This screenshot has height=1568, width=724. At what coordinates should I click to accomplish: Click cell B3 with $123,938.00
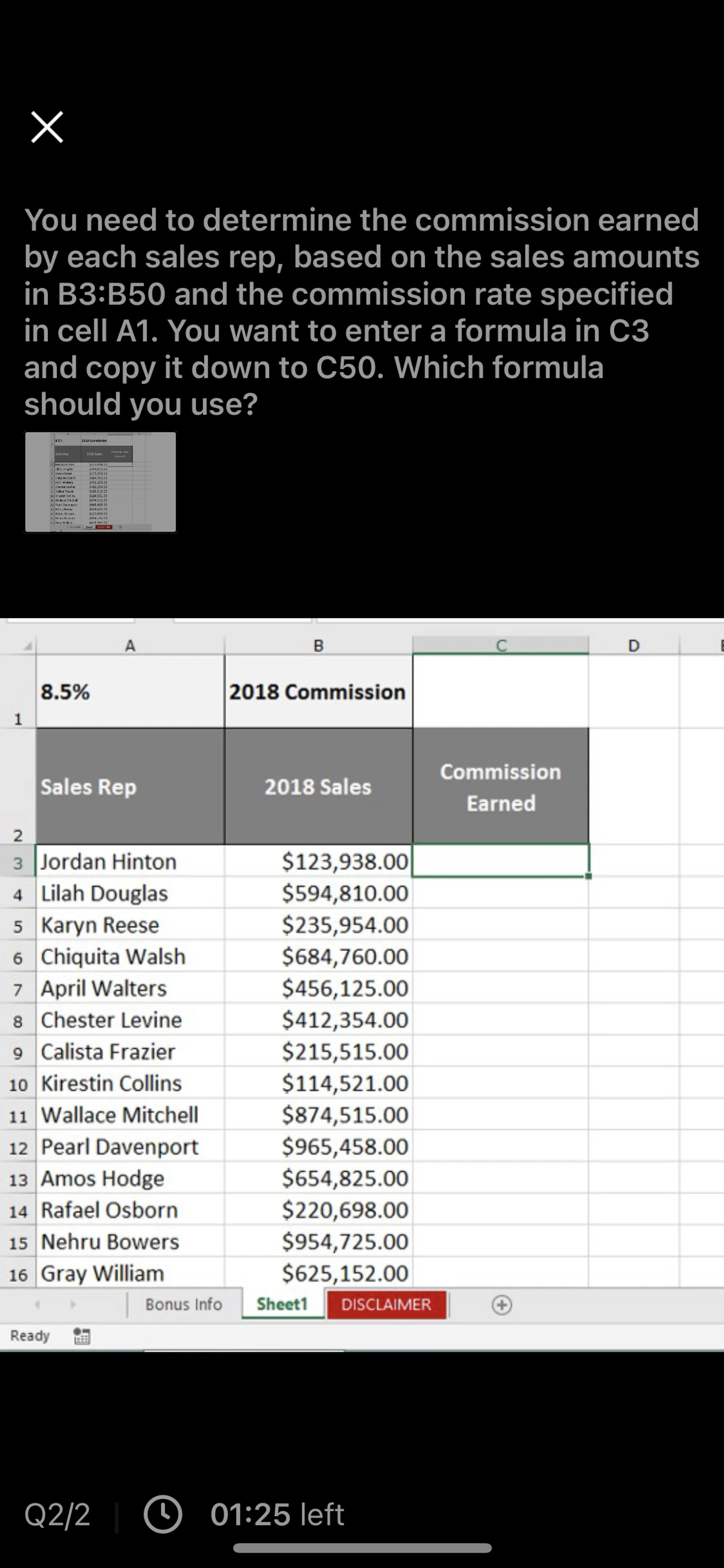(318, 861)
